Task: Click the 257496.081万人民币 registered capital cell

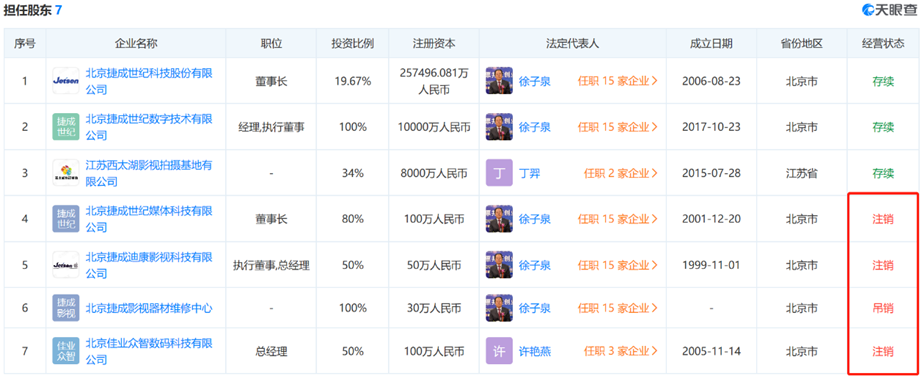Action: 434,81
